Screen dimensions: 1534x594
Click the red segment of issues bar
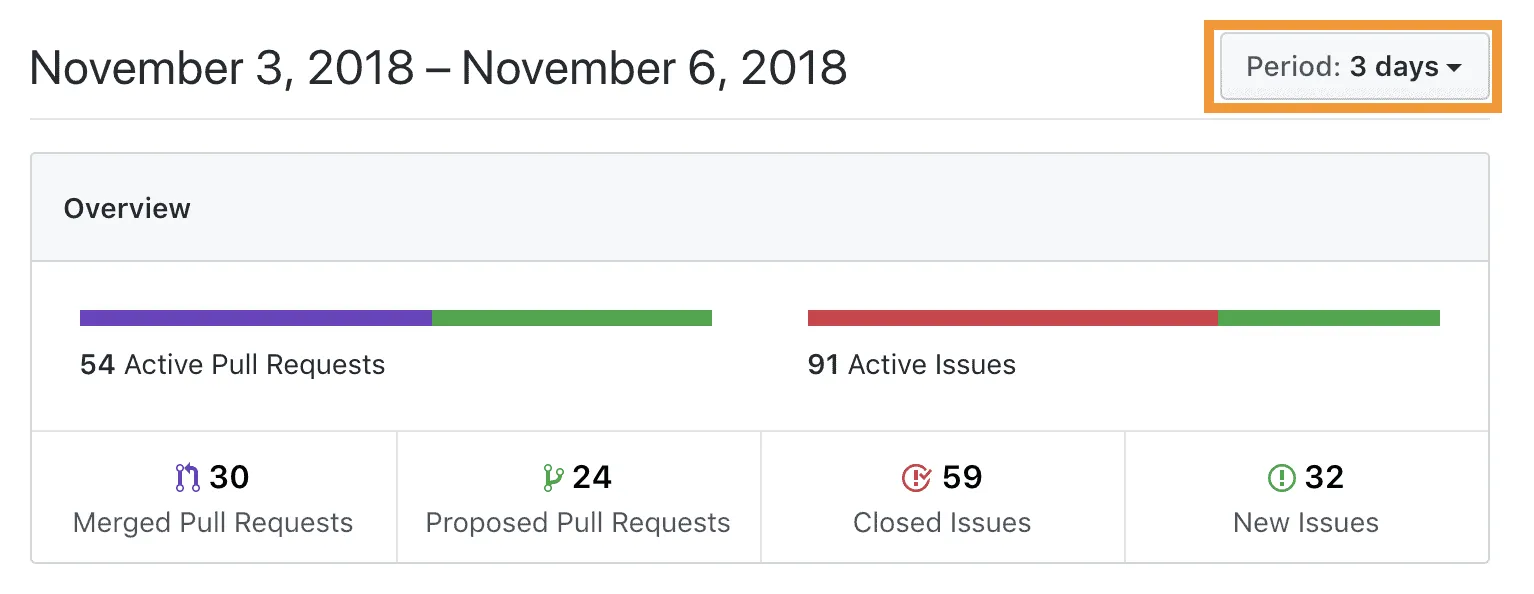(x=1012, y=318)
